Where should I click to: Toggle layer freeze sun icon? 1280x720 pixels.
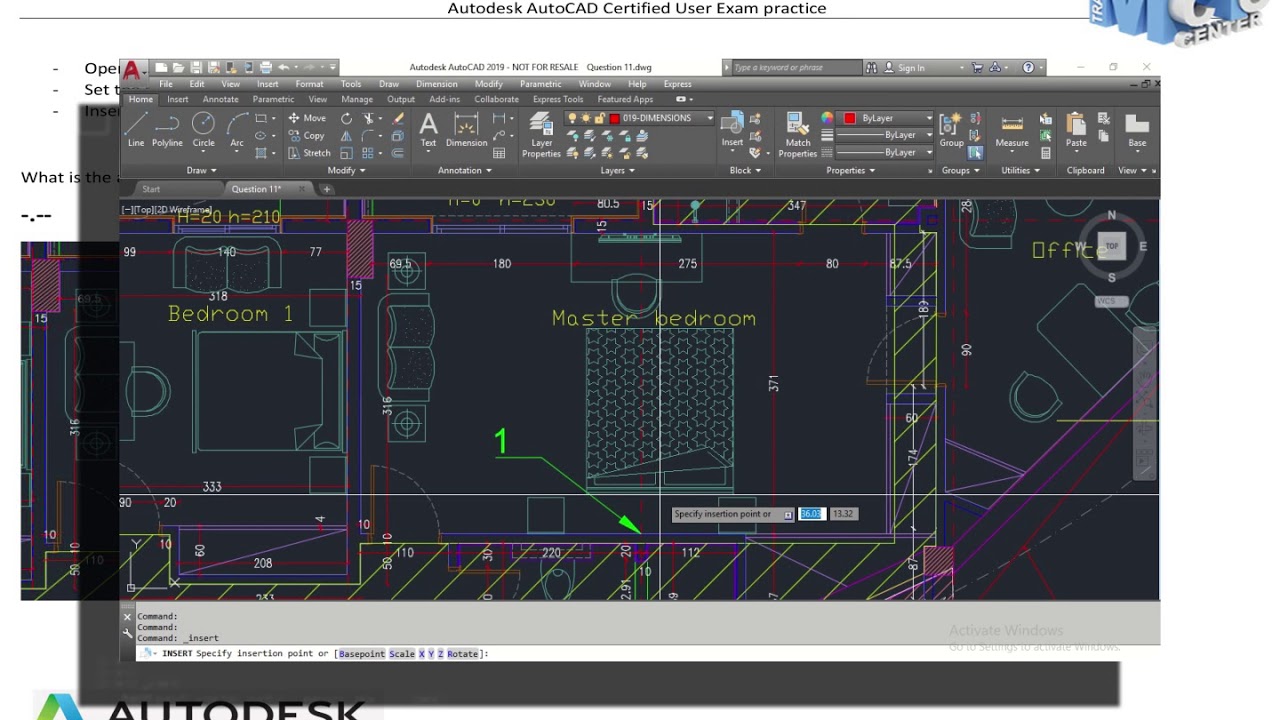[586, 118]
